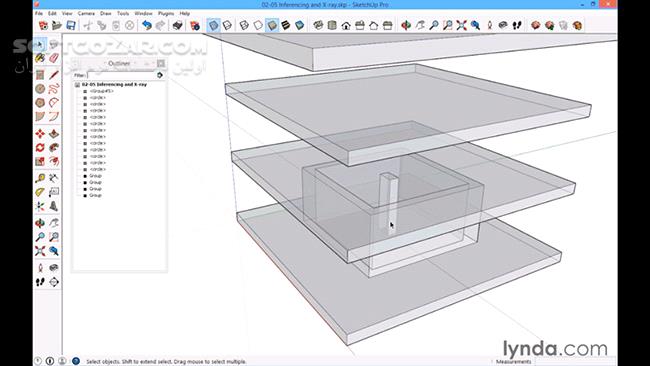This screenshot has height=366, width=650.
Task: Activate the Push/Pull tool
Action: pos(54,133)
